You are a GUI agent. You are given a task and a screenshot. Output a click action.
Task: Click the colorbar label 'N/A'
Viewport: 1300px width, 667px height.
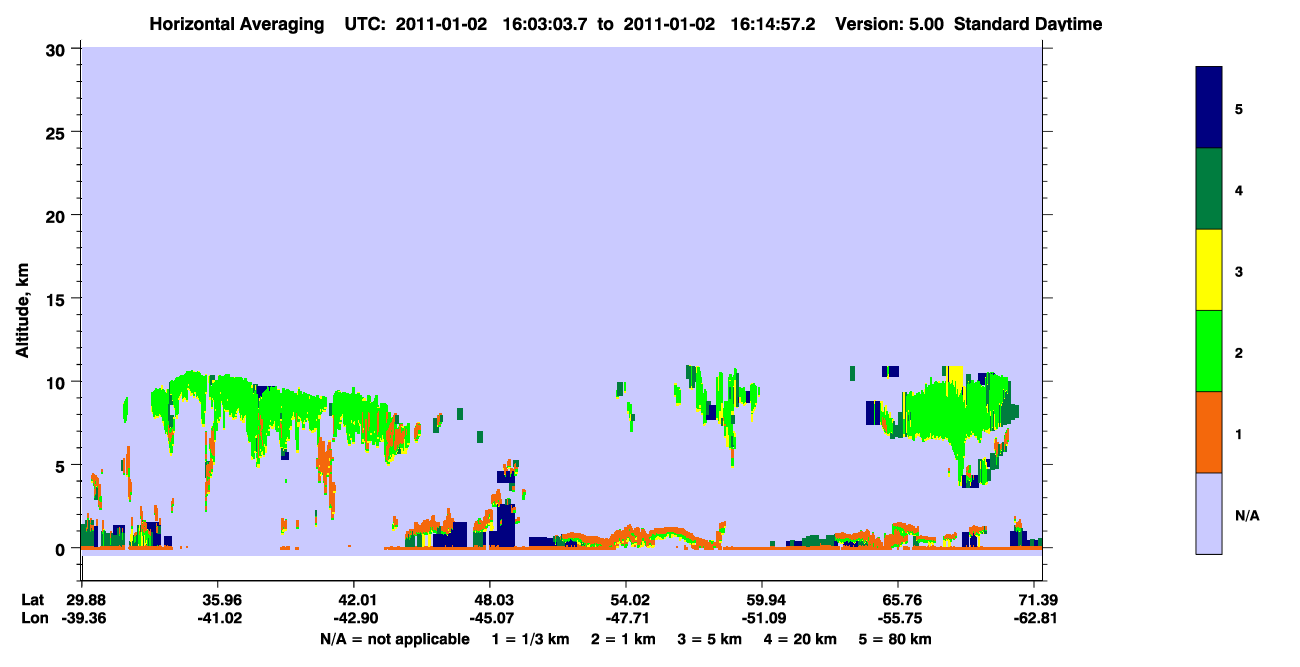coord(1247,515)
